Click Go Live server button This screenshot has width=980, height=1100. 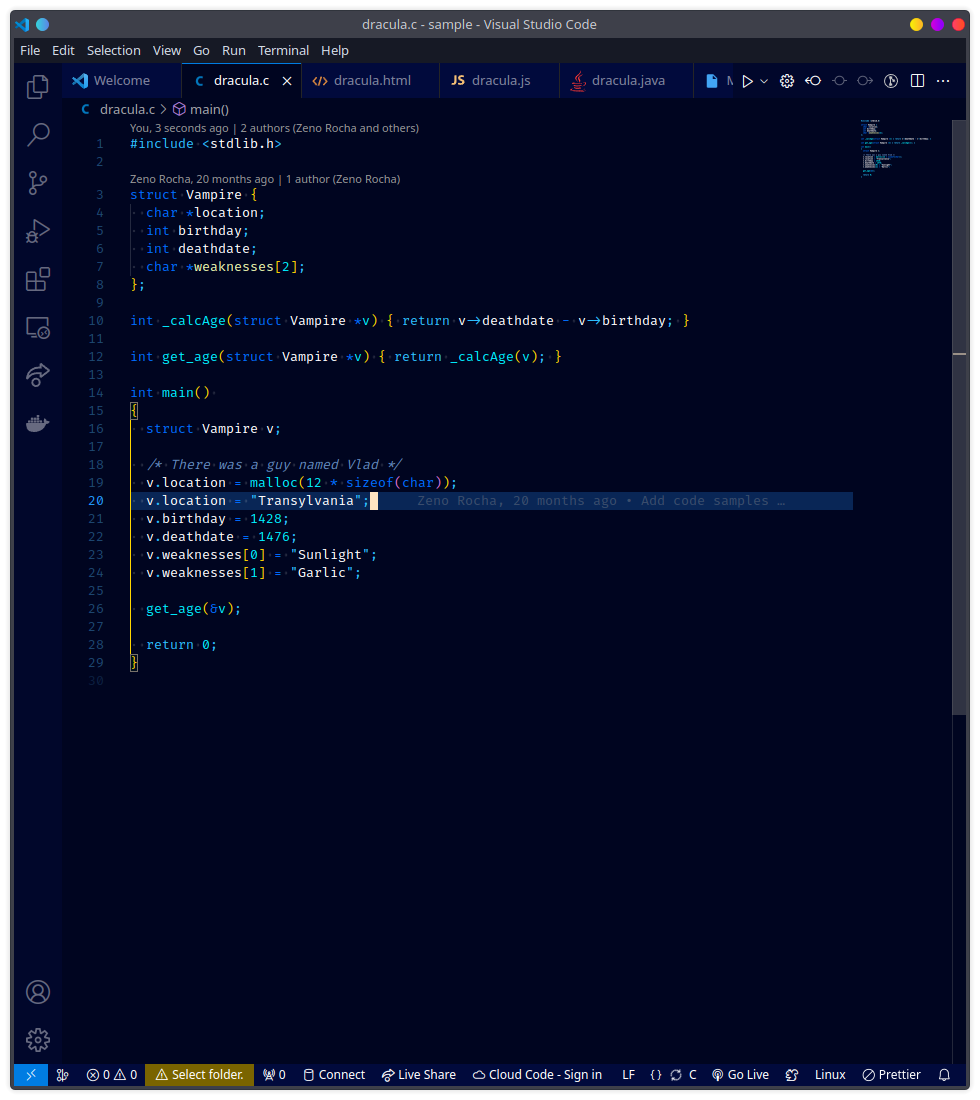coord(741,1075)
